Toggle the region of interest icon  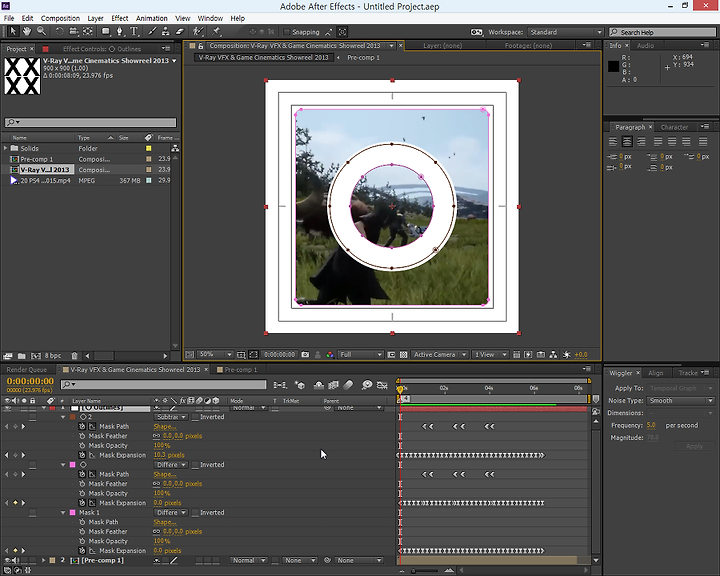(x=391, y=355)
